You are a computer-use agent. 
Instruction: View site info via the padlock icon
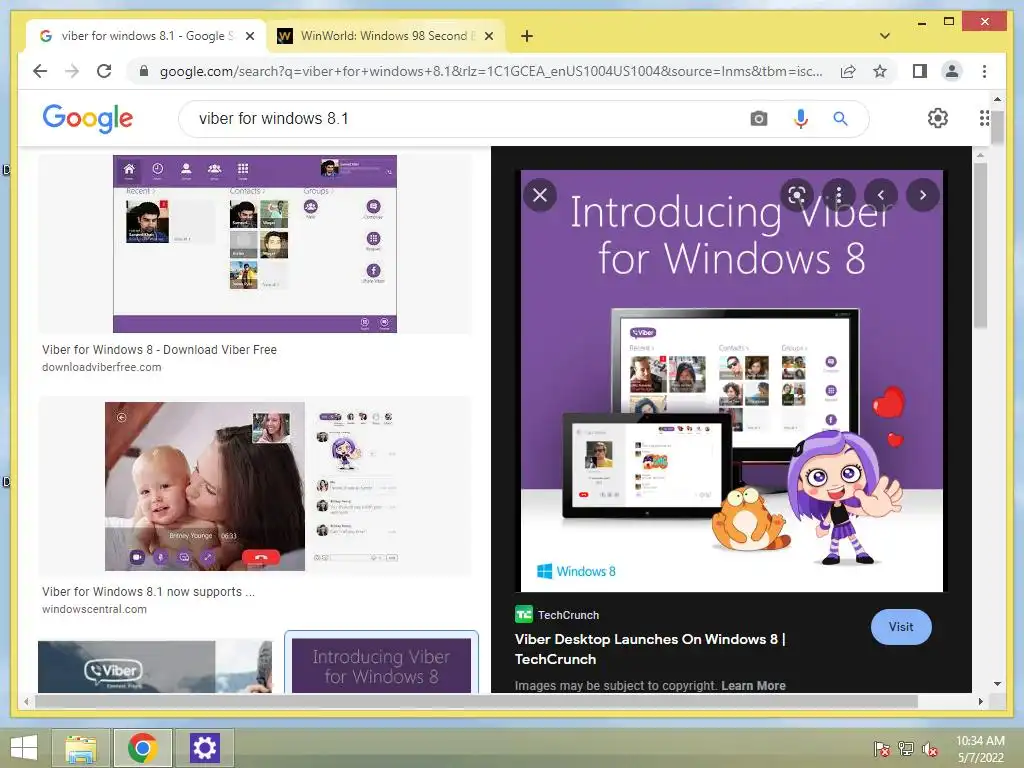[144, 71]
